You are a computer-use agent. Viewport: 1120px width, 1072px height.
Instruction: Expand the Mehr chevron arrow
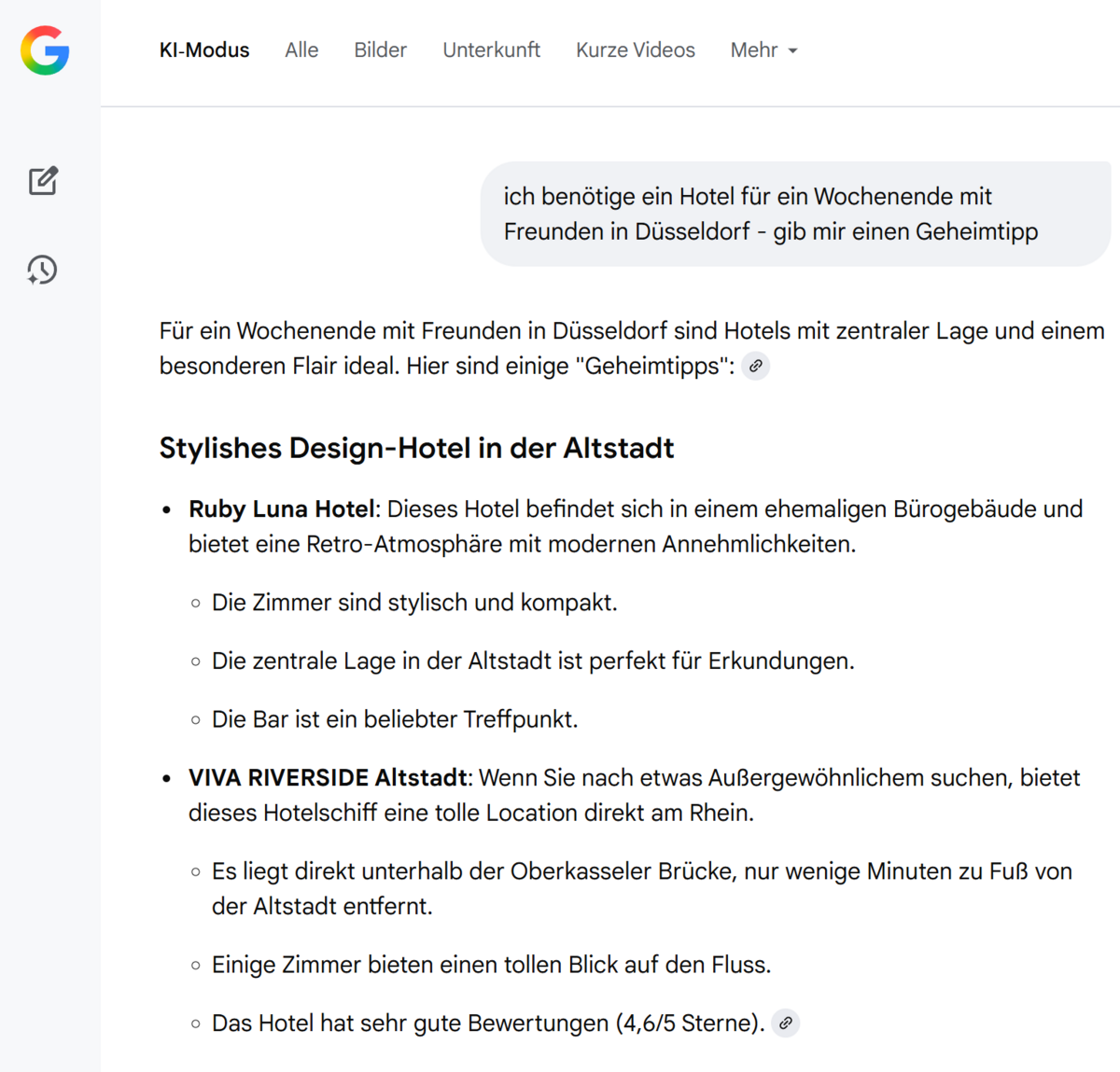(x=792, y=52)
